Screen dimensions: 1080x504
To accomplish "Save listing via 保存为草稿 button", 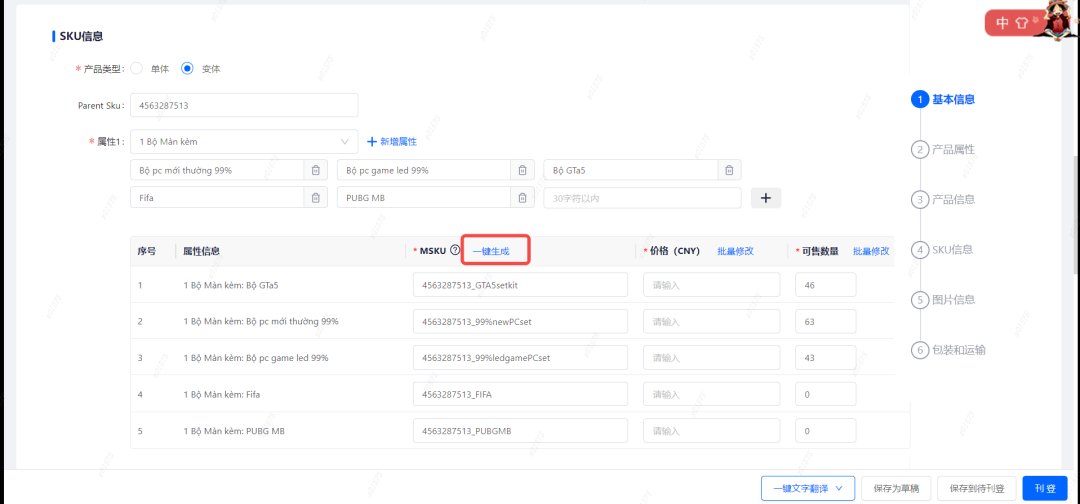I will [896, 489].
